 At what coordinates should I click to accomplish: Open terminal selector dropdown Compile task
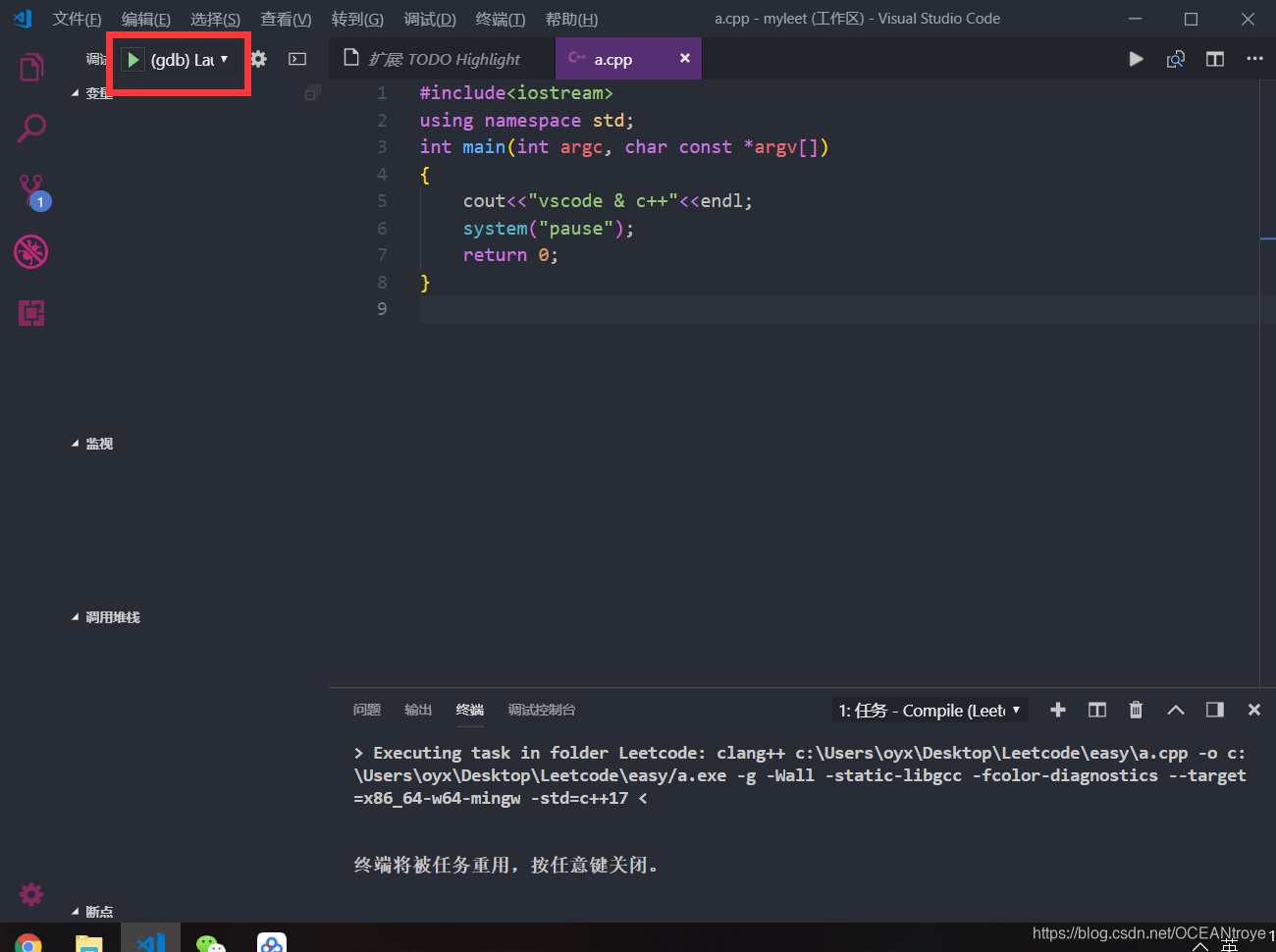[930, 710]
